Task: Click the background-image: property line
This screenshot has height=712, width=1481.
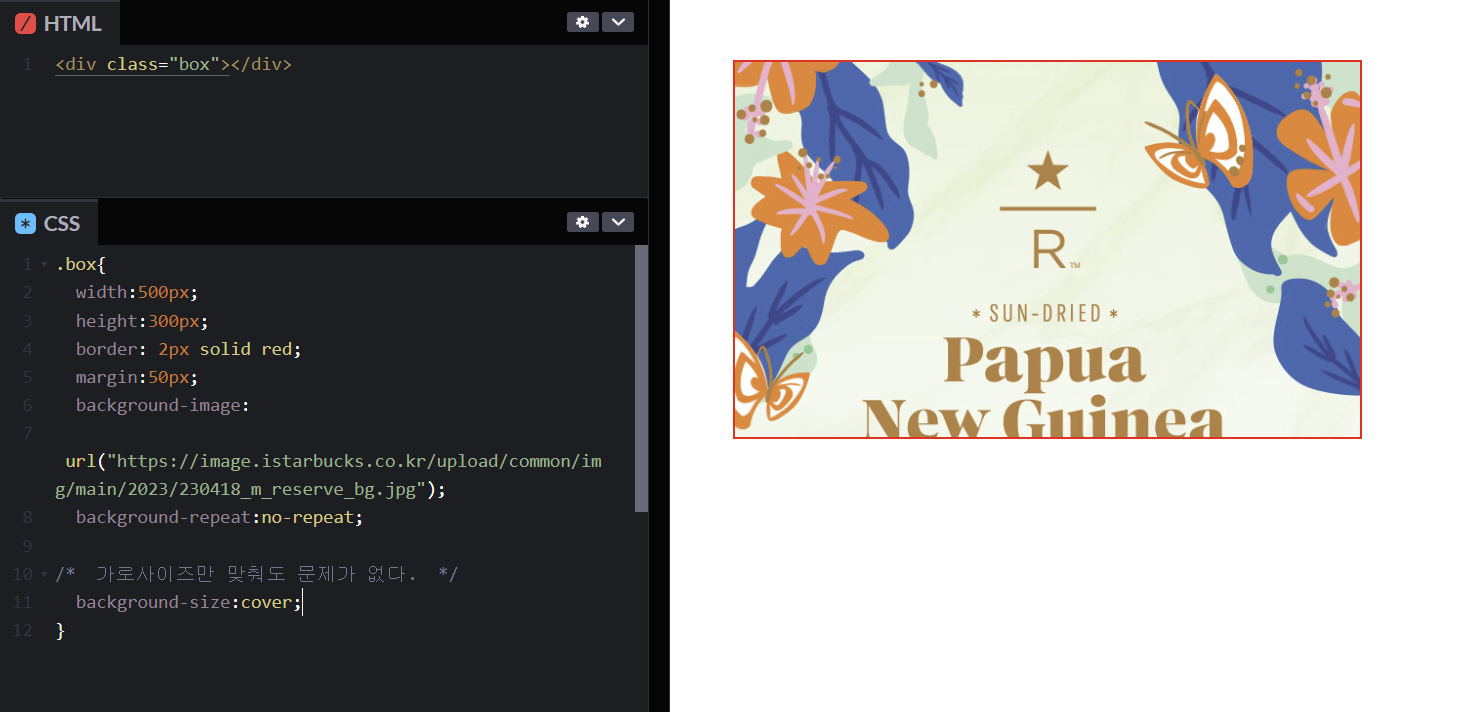Action: (x=162, y=405)
